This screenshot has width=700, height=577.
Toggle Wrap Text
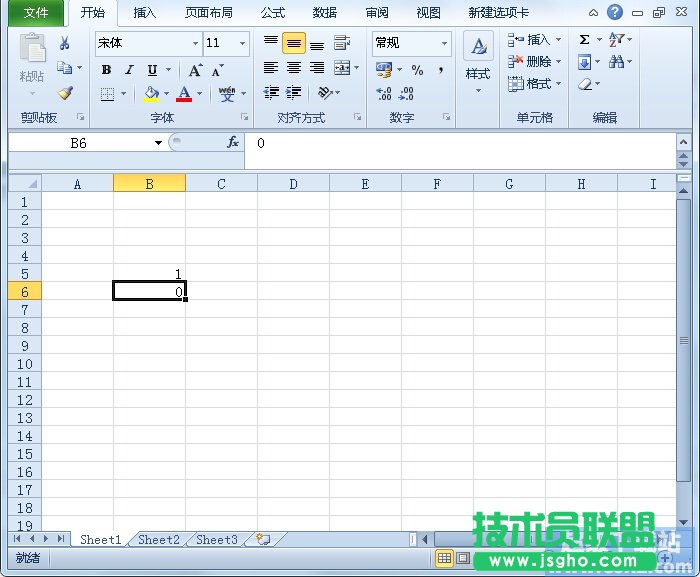coord(342,43)
